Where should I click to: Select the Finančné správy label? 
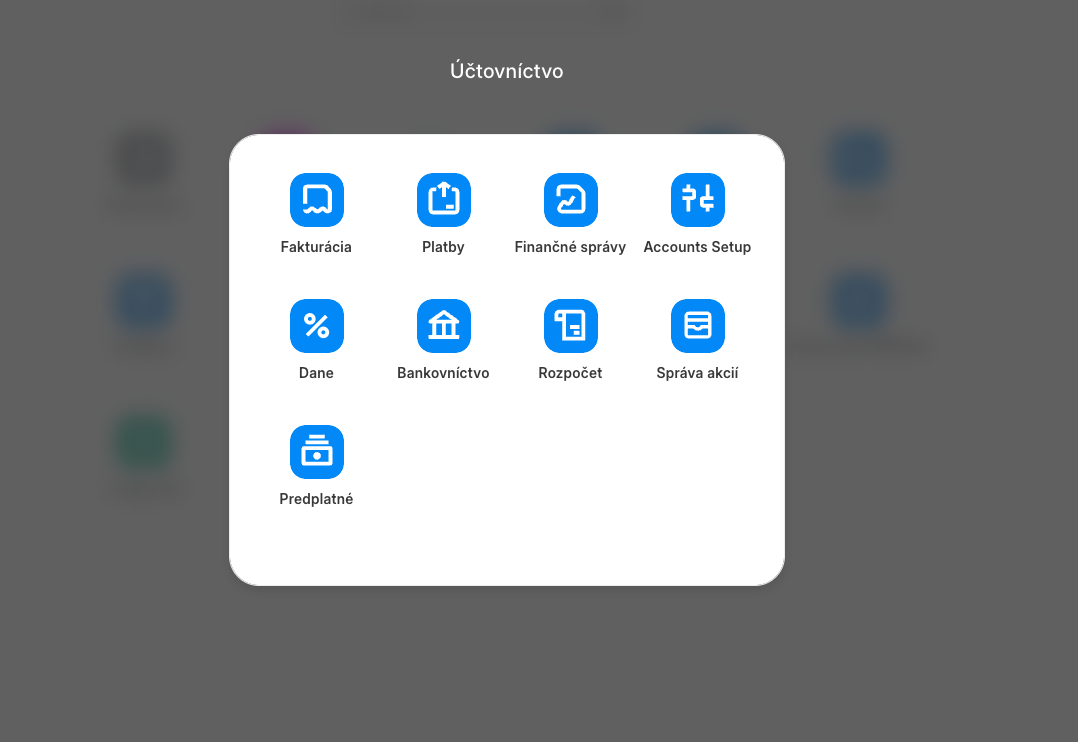570,247
